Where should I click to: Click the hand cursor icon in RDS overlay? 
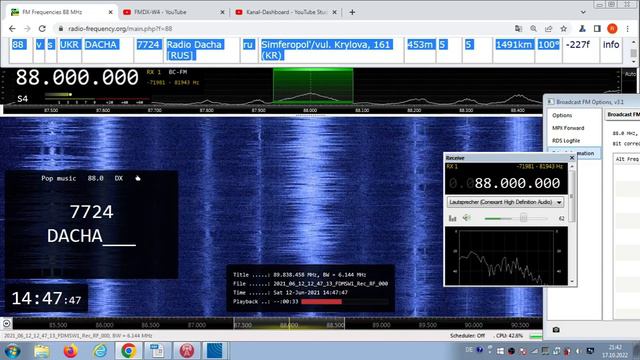(x=138, y=178)
